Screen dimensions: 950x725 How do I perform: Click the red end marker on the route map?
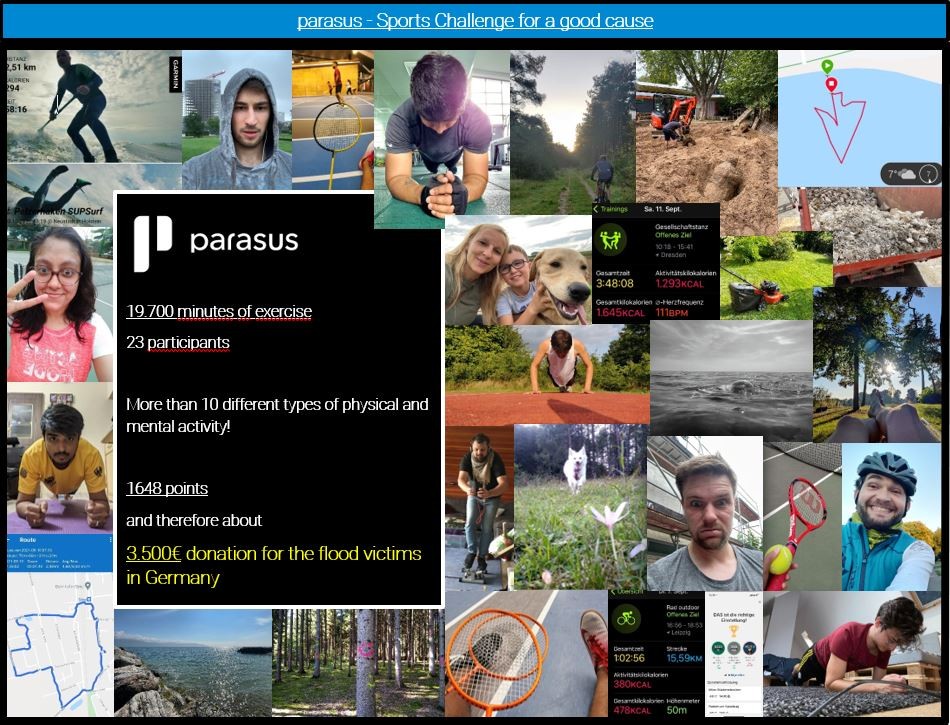pos(832,84)
